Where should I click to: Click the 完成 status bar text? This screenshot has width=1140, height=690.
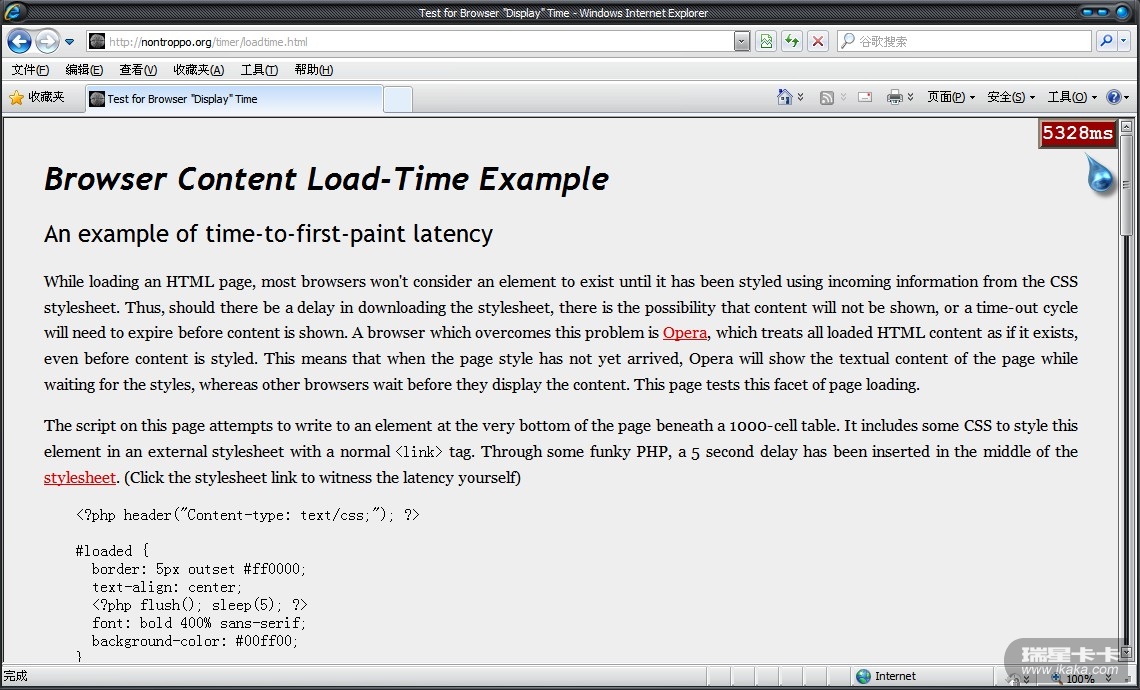pyautogui.click(x=15, y=676)
